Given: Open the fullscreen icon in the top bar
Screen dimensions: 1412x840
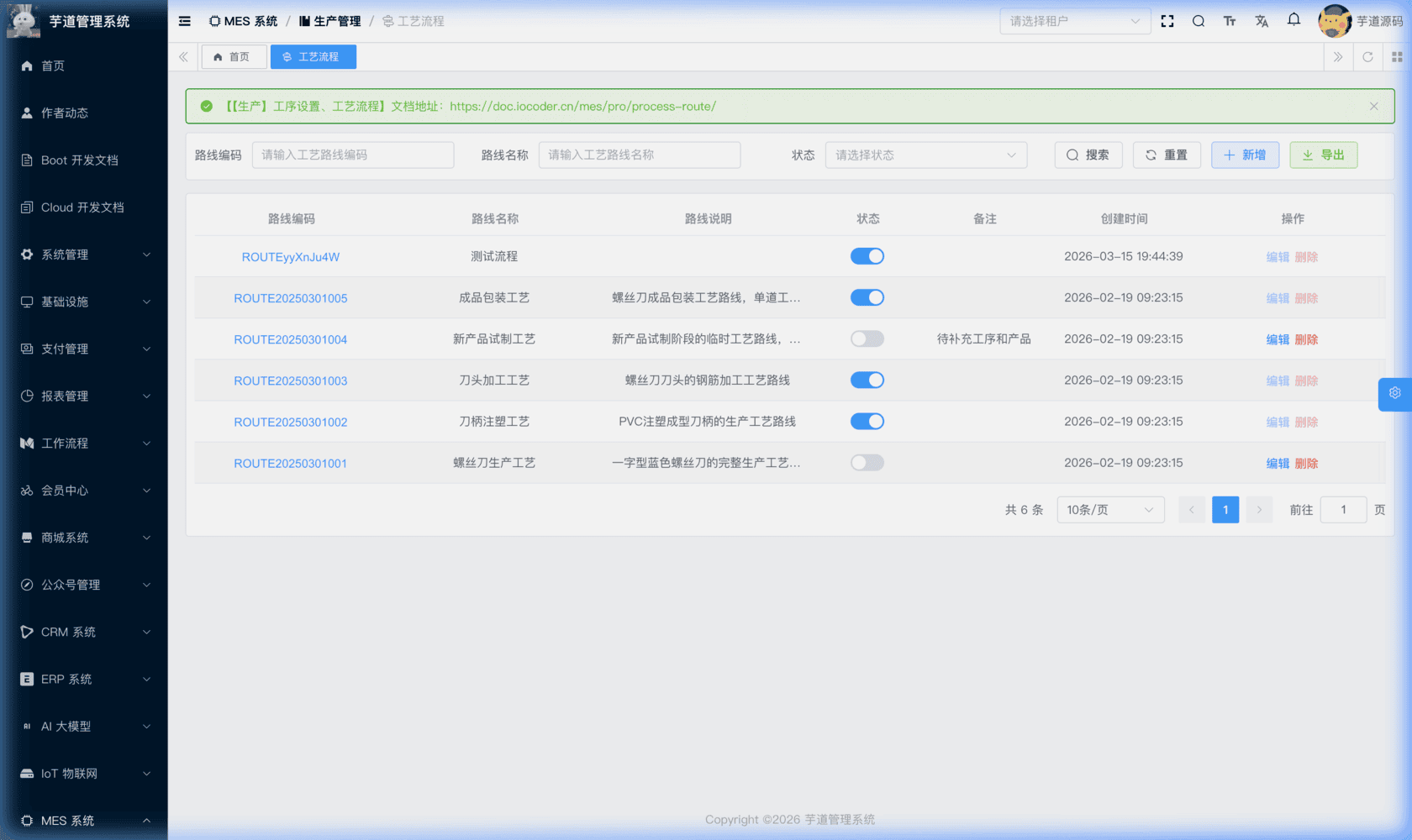Looking at the screenshot, I should [x=1167, y=21].
